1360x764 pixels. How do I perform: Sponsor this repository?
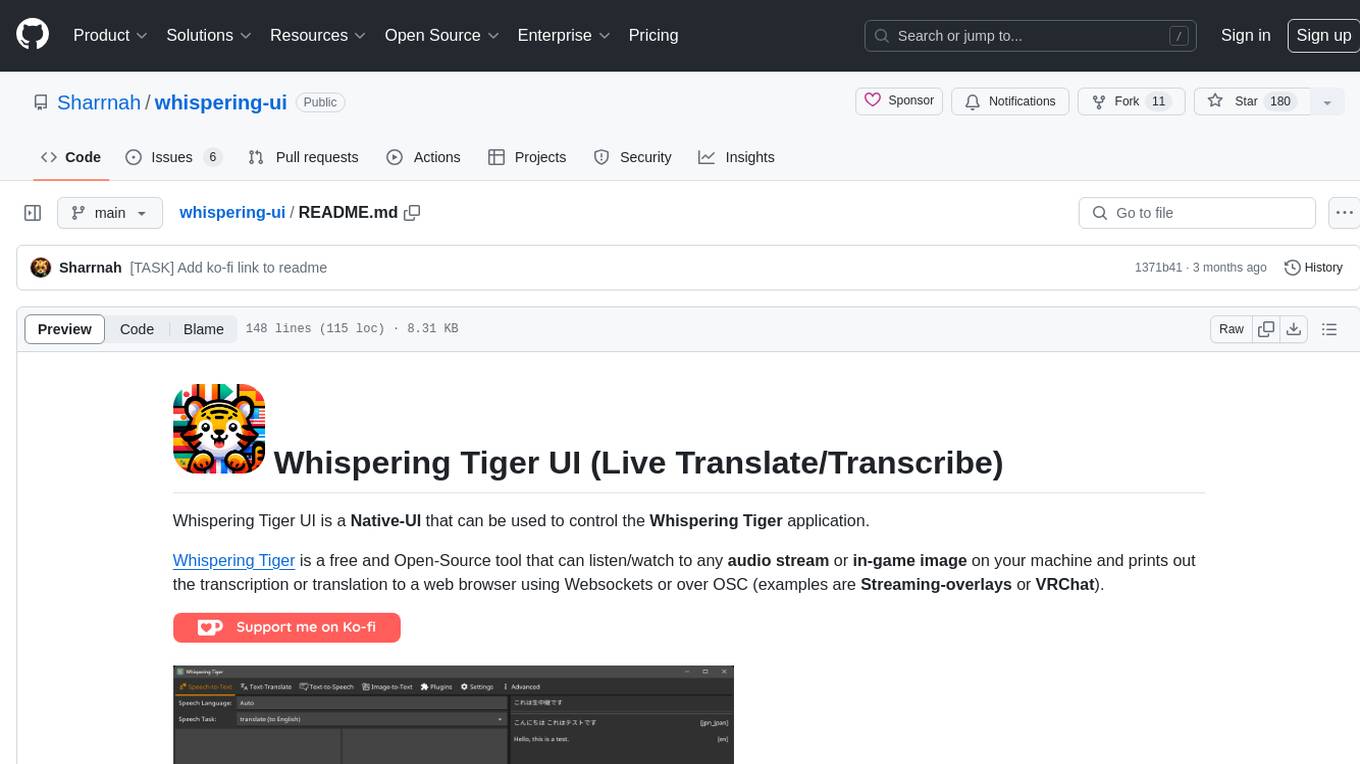point(899,101)
